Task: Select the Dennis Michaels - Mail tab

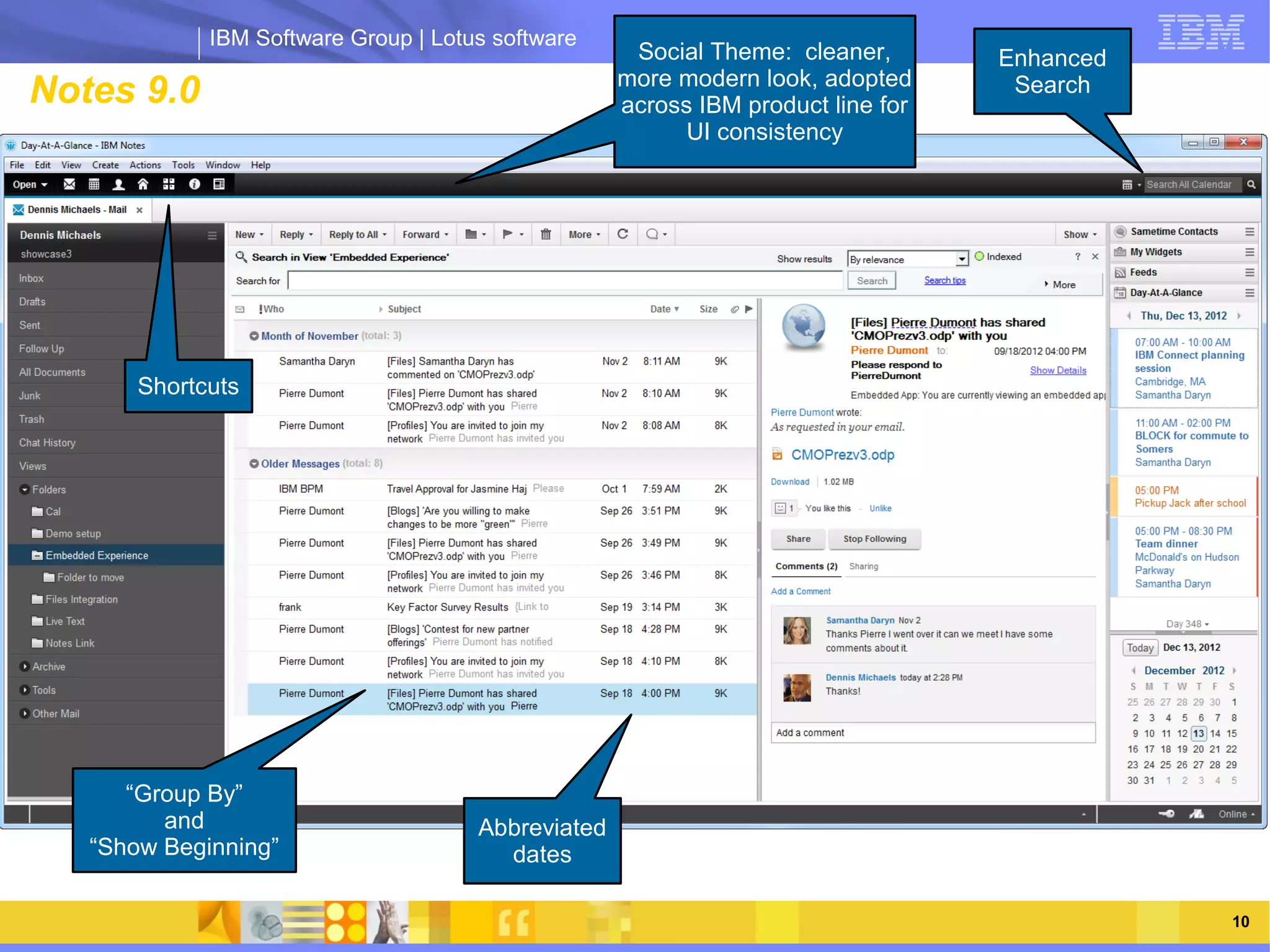Action: click(x=77, y=210)
